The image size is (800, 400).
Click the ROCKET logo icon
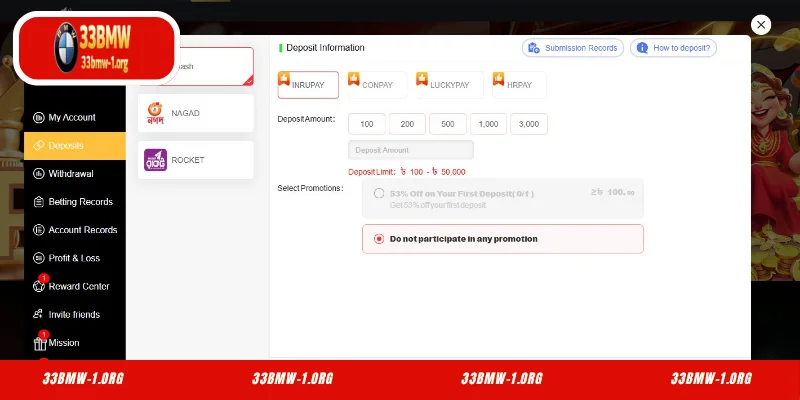[x=155, y=160]
